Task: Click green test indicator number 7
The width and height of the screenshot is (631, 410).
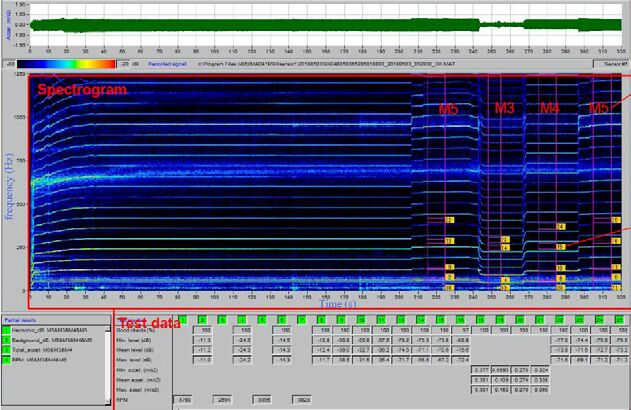Action: [x=301, y=320]
